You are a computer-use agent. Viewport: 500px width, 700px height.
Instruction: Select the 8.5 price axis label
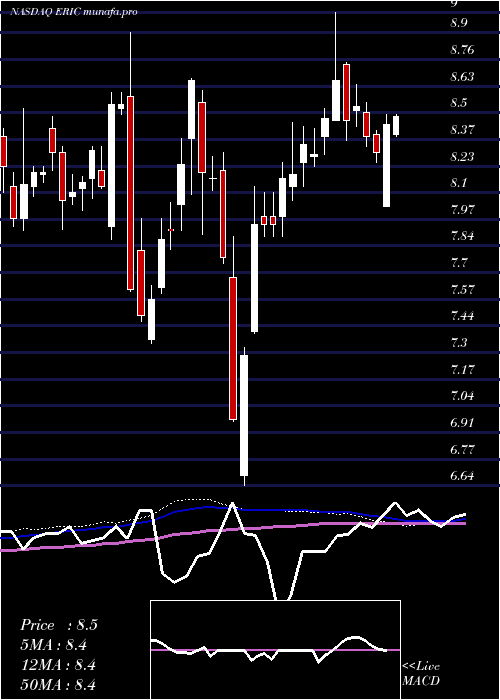(x=458, y=103)
